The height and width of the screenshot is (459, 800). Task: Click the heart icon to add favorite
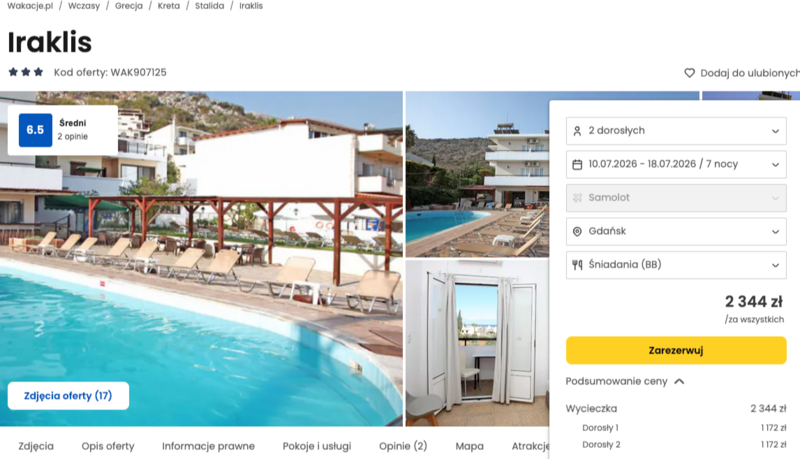click(x=689, y=73)
